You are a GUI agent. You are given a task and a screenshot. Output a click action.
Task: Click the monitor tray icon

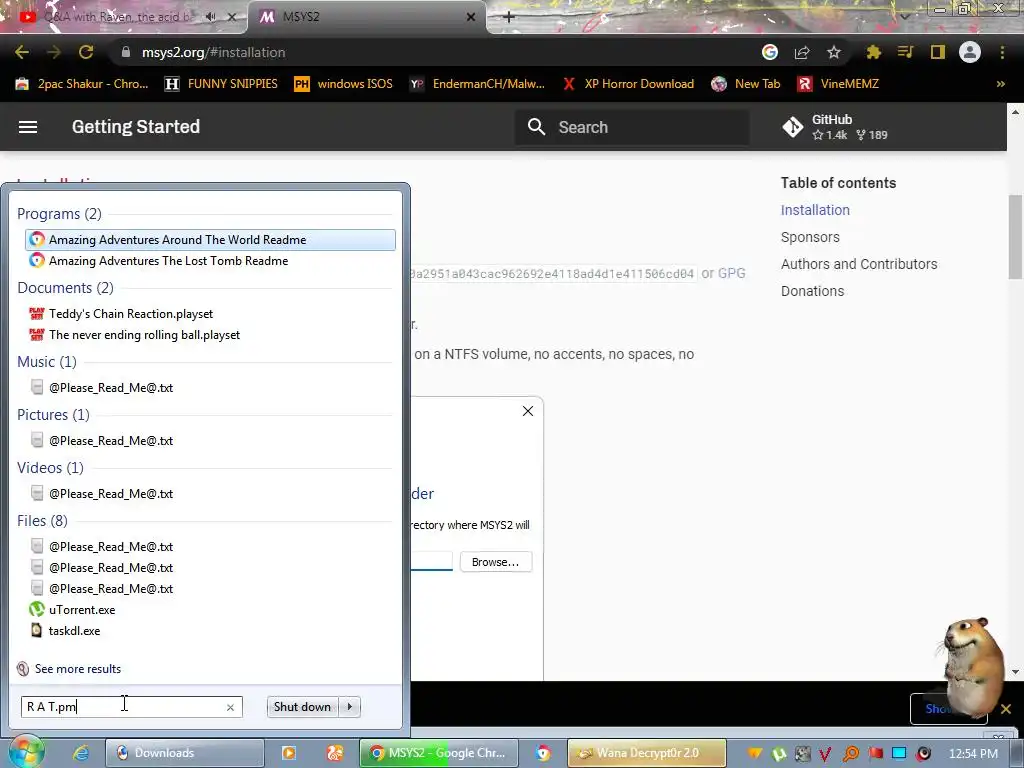pos(899,754)
